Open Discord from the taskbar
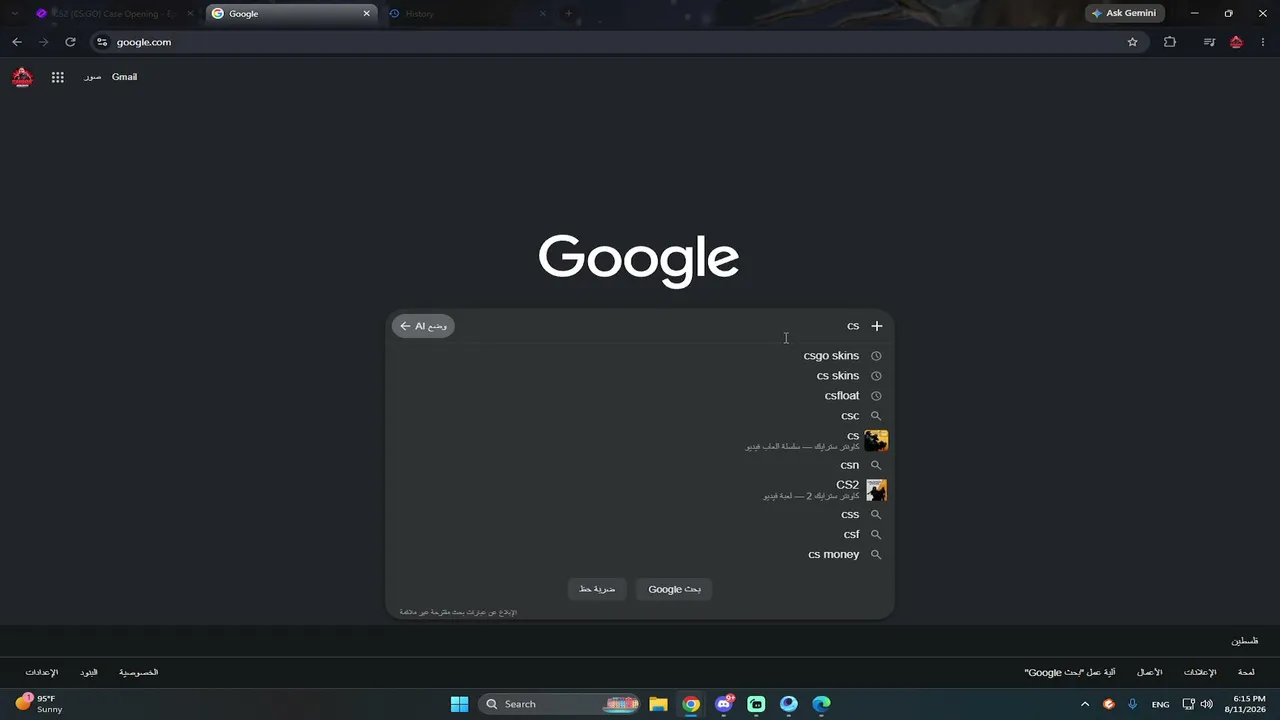This screenshot has height=720, width=1280. (x=724, y=704)
